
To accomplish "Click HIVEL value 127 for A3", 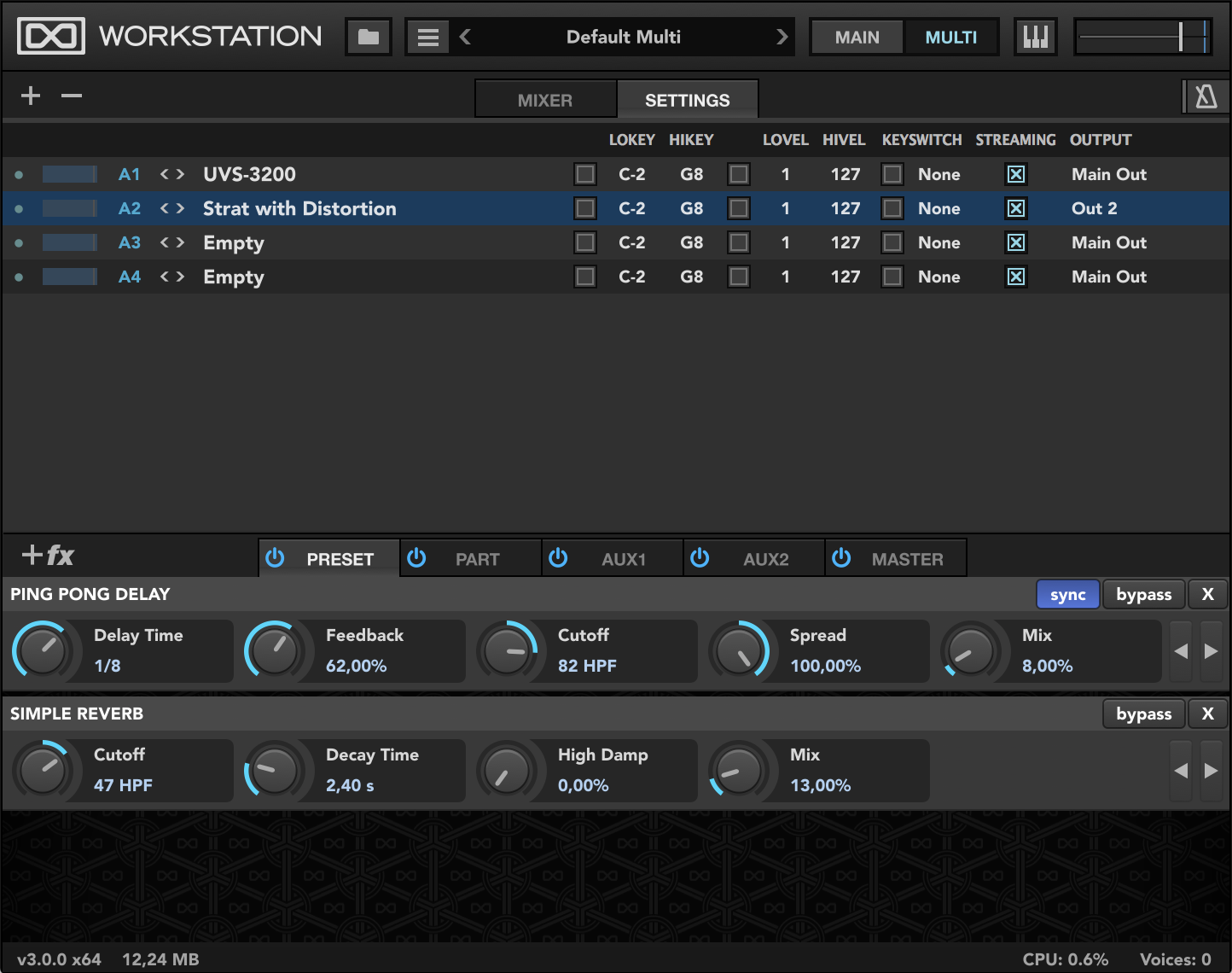I will click(846, 242).
